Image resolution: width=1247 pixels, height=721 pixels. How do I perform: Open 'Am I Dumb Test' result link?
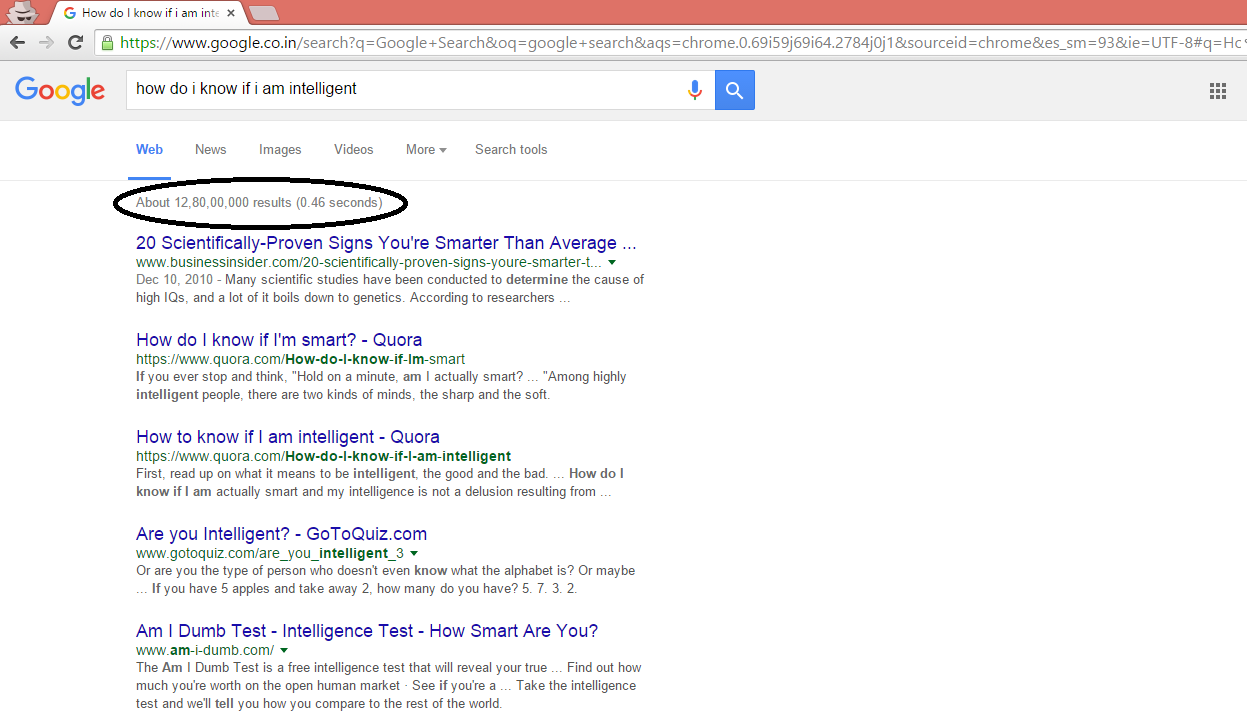coord(366,631)
